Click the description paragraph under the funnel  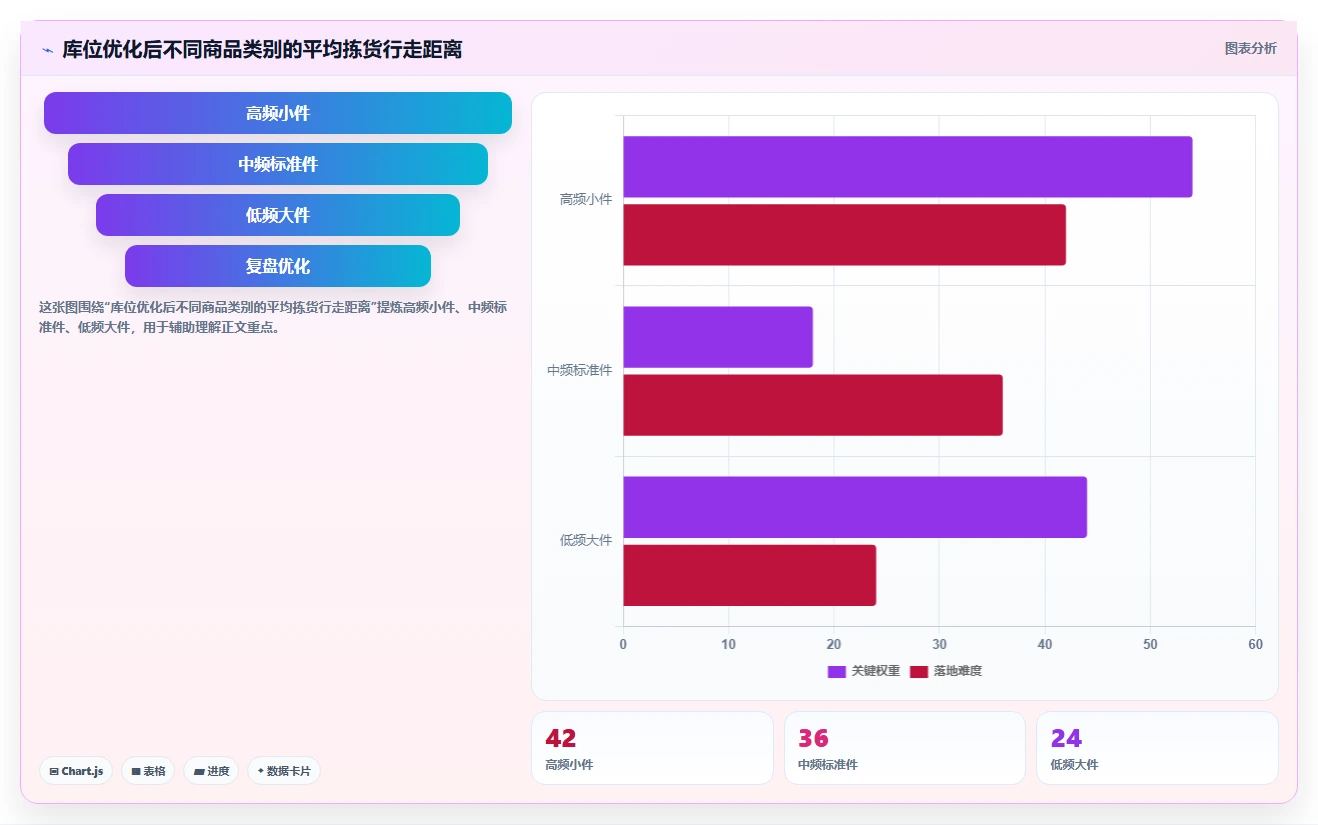tap(273, 317)
